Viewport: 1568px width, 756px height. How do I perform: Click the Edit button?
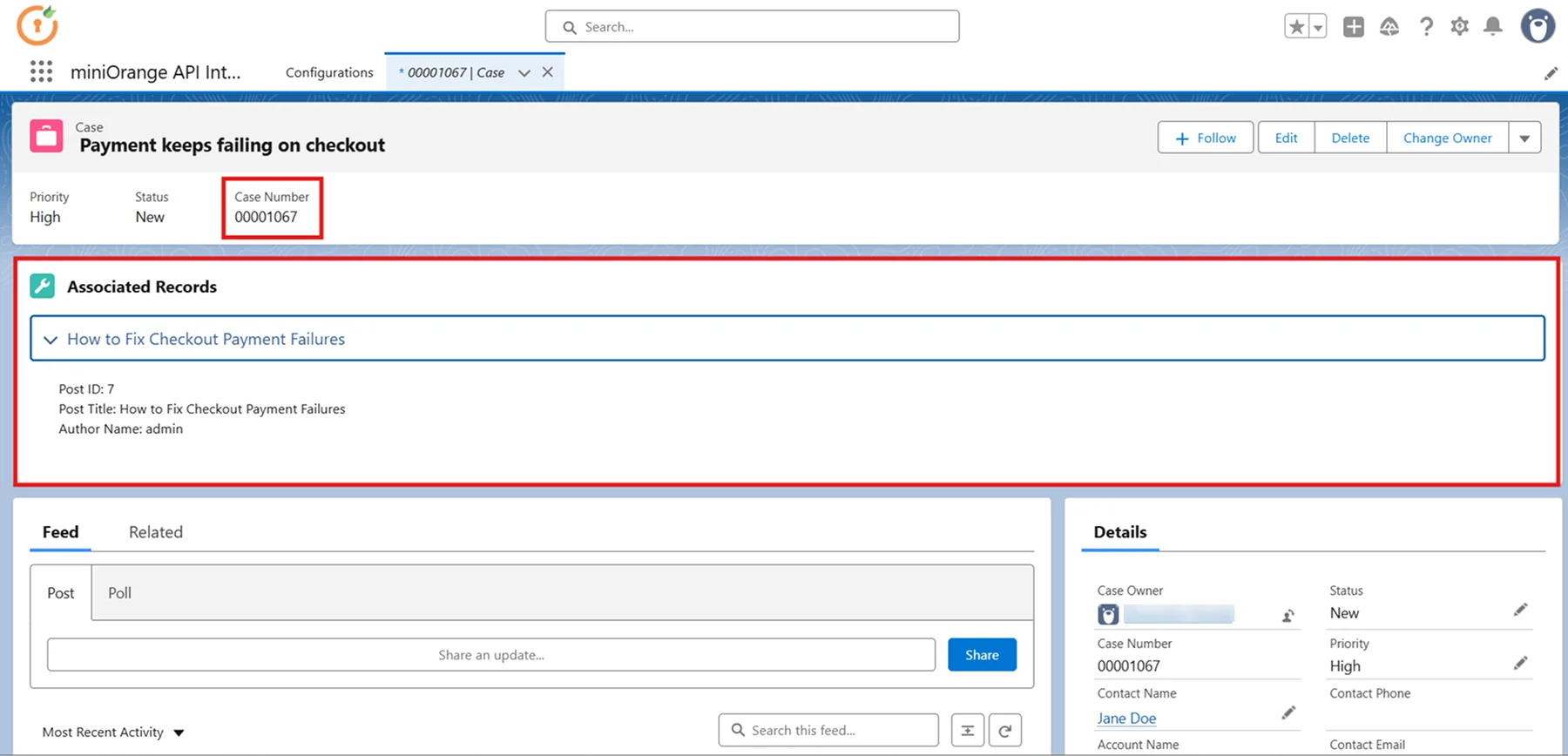click(x=1287, y=138)
